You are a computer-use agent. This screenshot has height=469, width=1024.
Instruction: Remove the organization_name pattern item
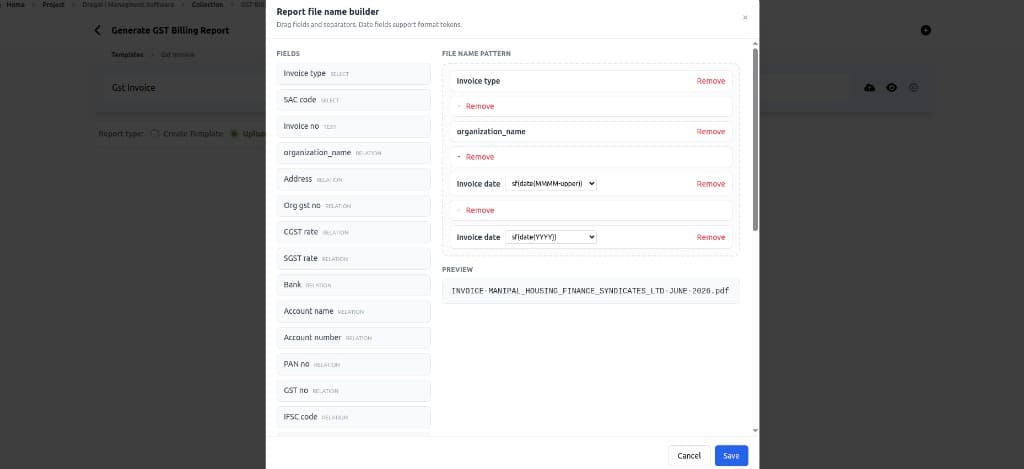[x=711, y=131]
